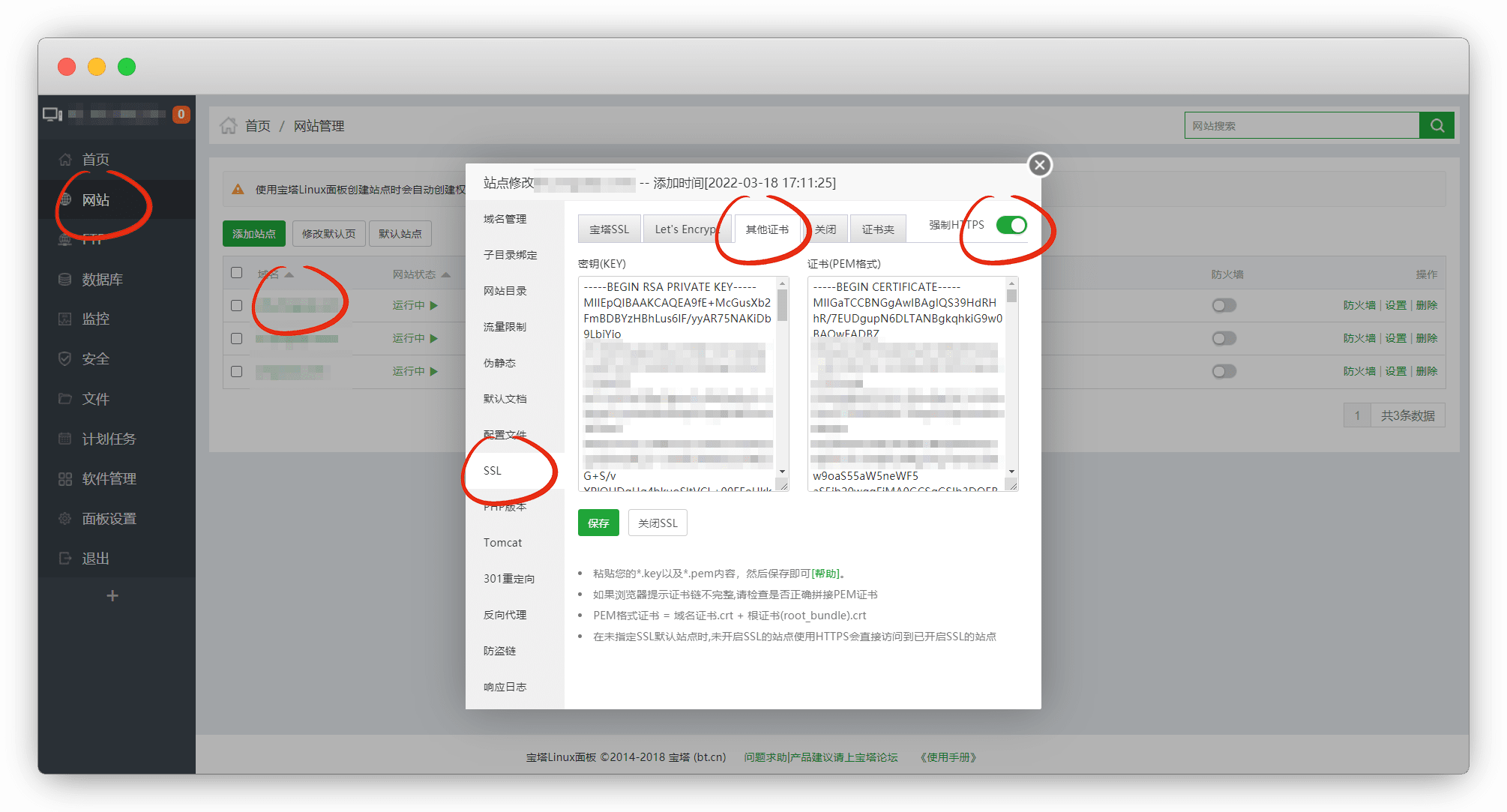Disable the force HTTPS toggle
Image resolution: width=1507 pixels, height=812 pixels.
(1011, 225)
